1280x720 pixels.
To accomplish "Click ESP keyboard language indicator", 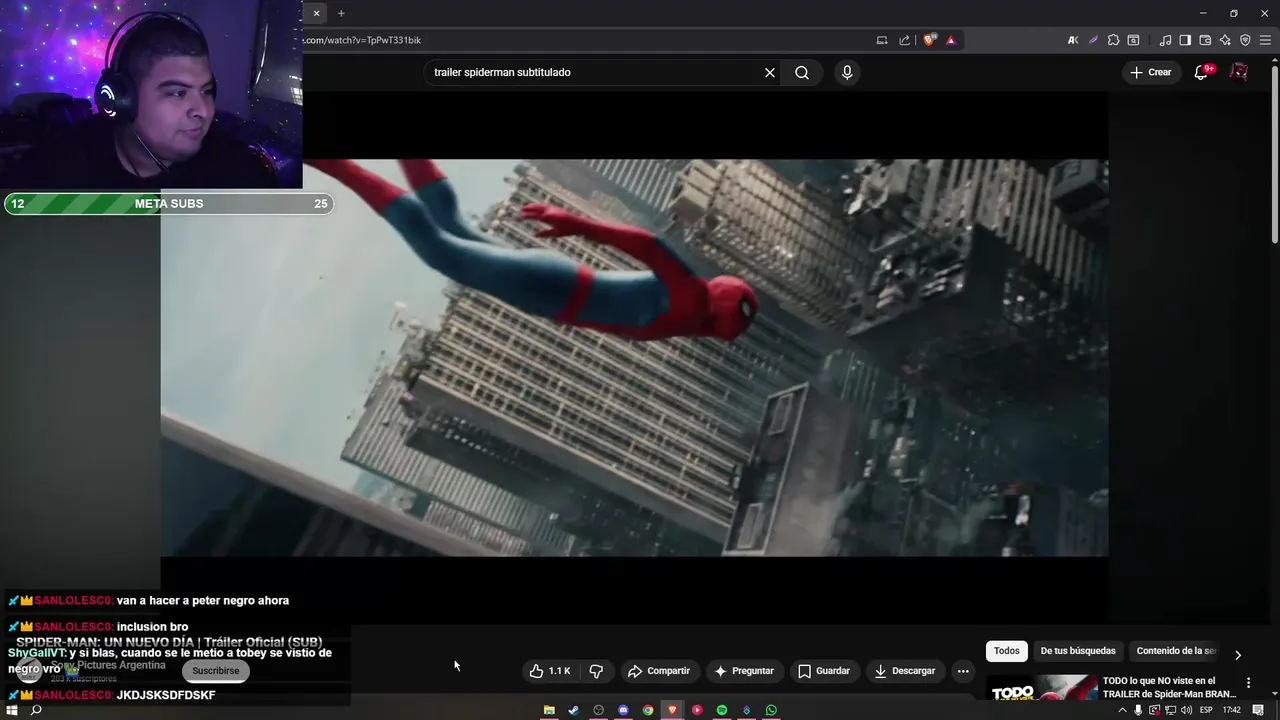I will click(1206, 710).
